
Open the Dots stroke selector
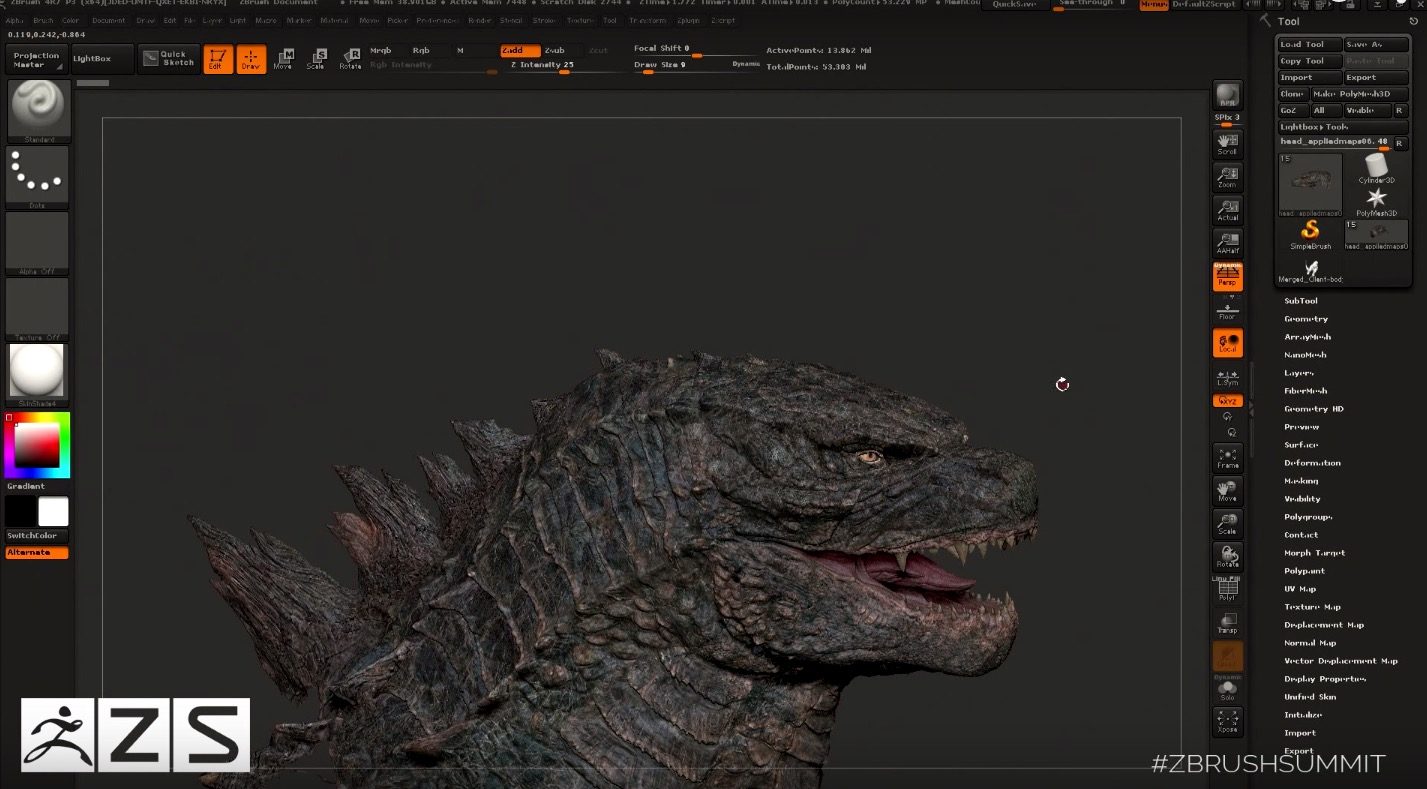(x=38, y=176)
